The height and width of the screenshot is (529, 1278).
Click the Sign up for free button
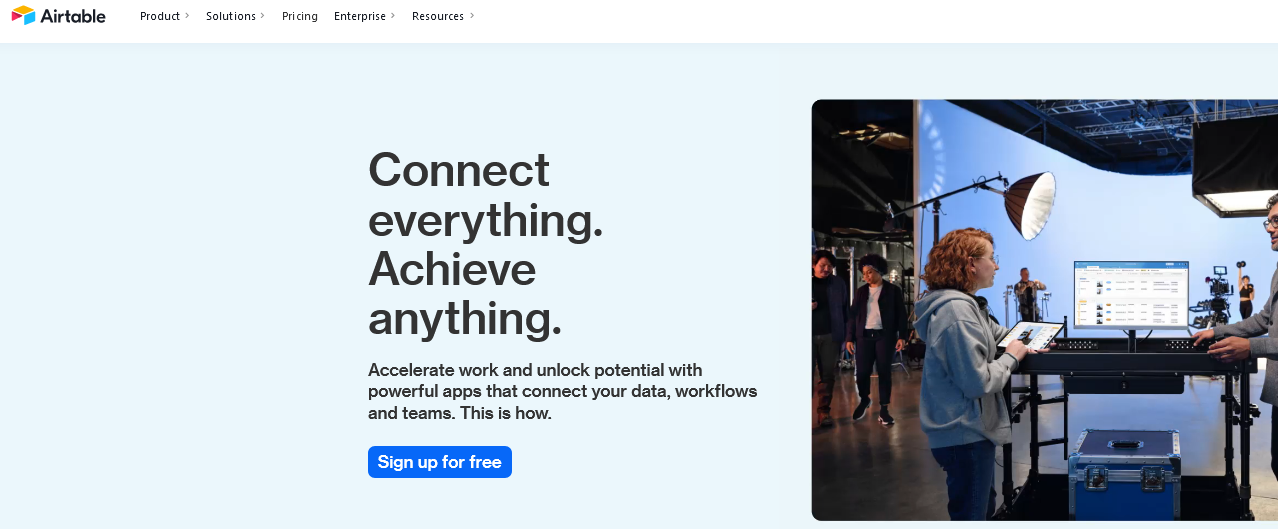pyautogui.click(x=440, y=462)
